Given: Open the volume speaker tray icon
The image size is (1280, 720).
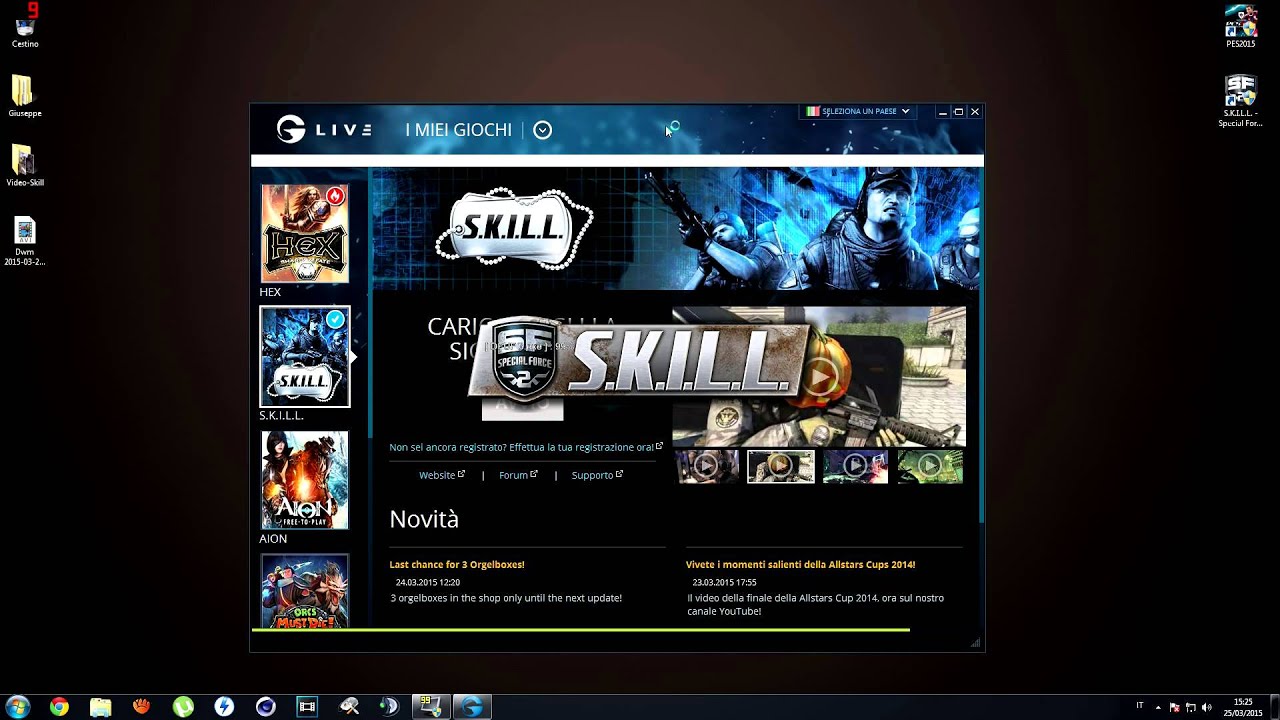Looking at the screenshot, I should [1207, 707].
